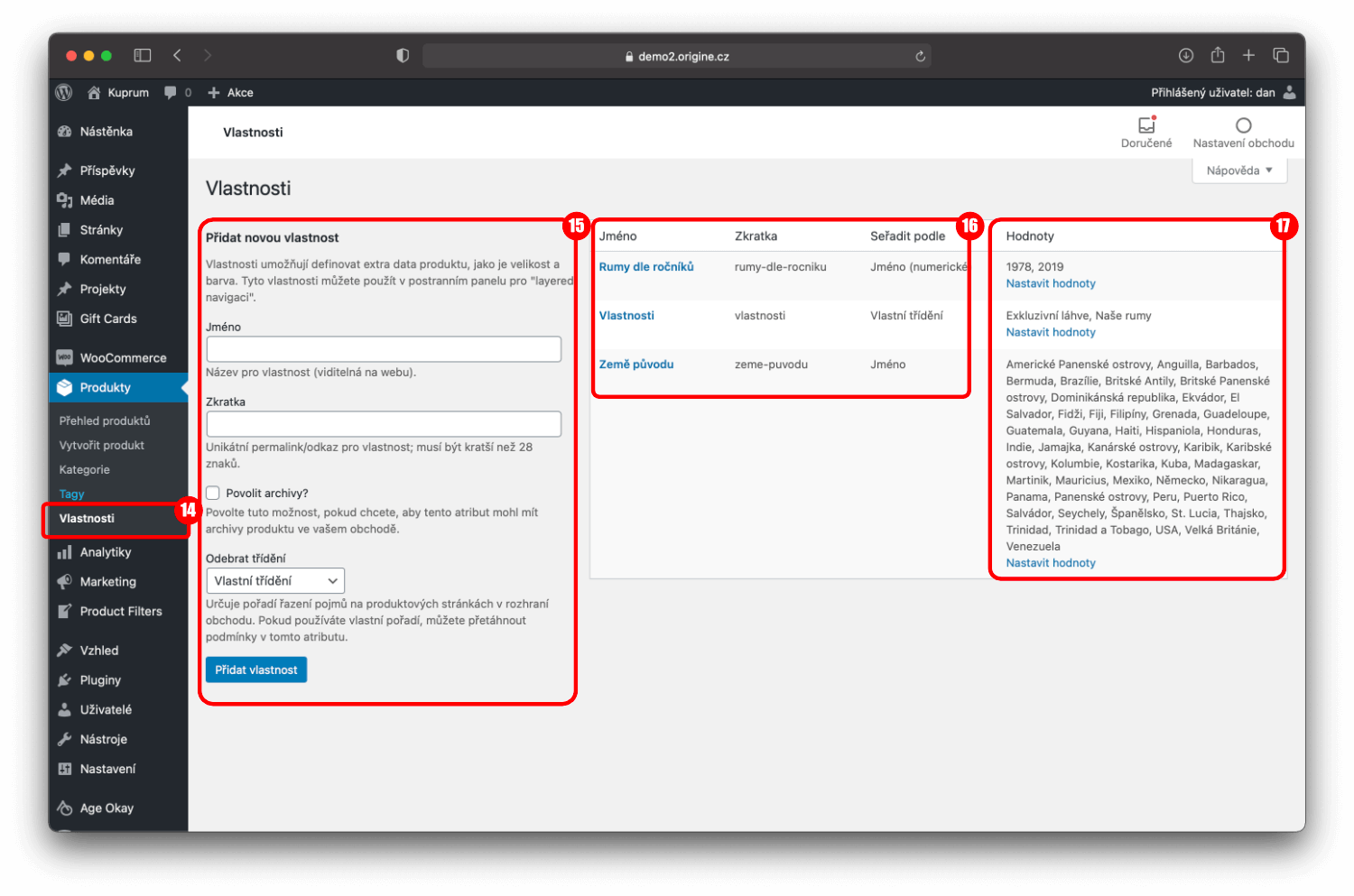
Task: Open the Vlastní třídění sort dropdown
Action: coord(275,581)
